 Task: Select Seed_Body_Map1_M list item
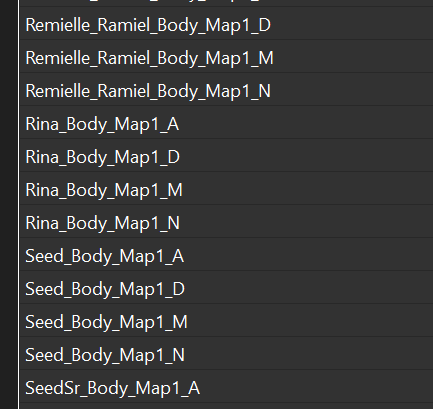pyautogui.click(x=227, y=320)
